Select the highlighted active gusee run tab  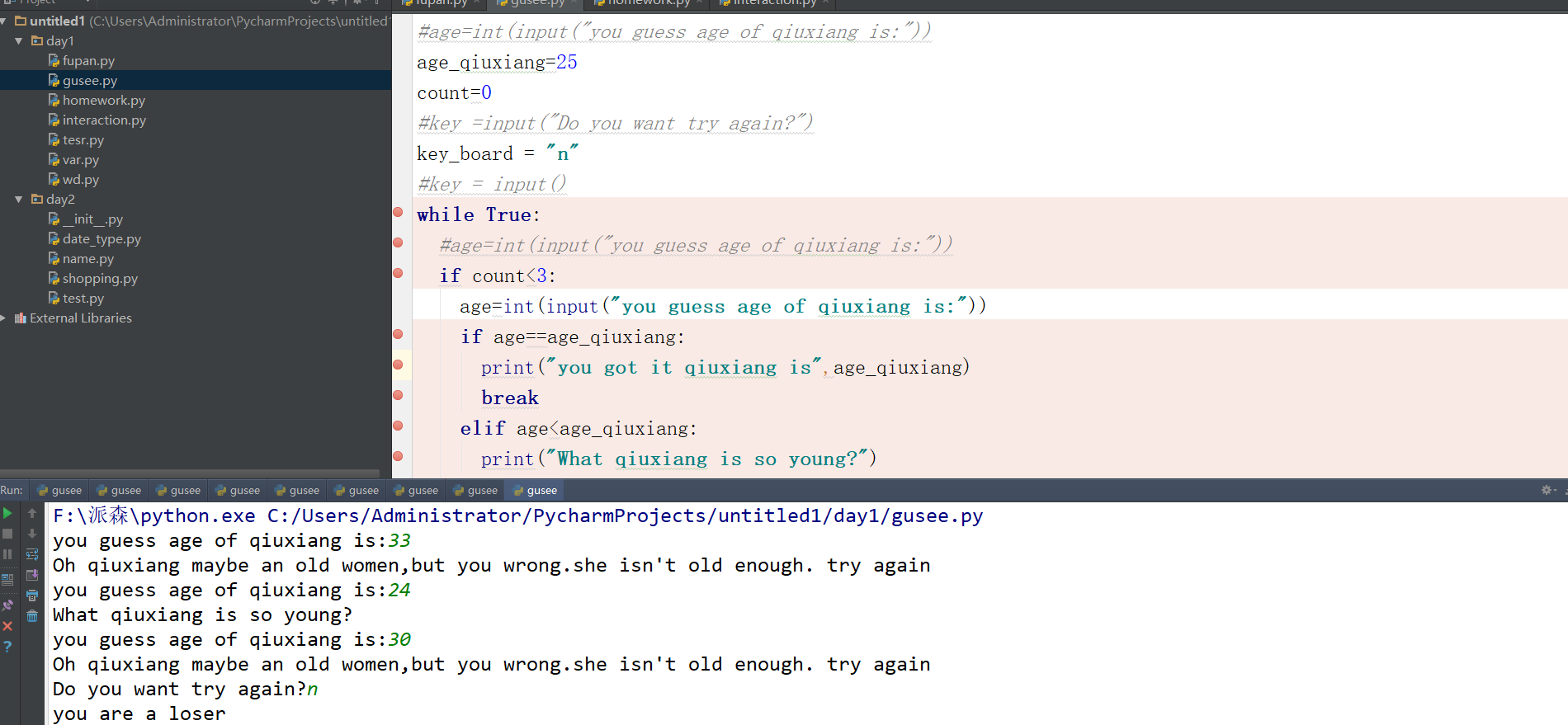(534, 490)
